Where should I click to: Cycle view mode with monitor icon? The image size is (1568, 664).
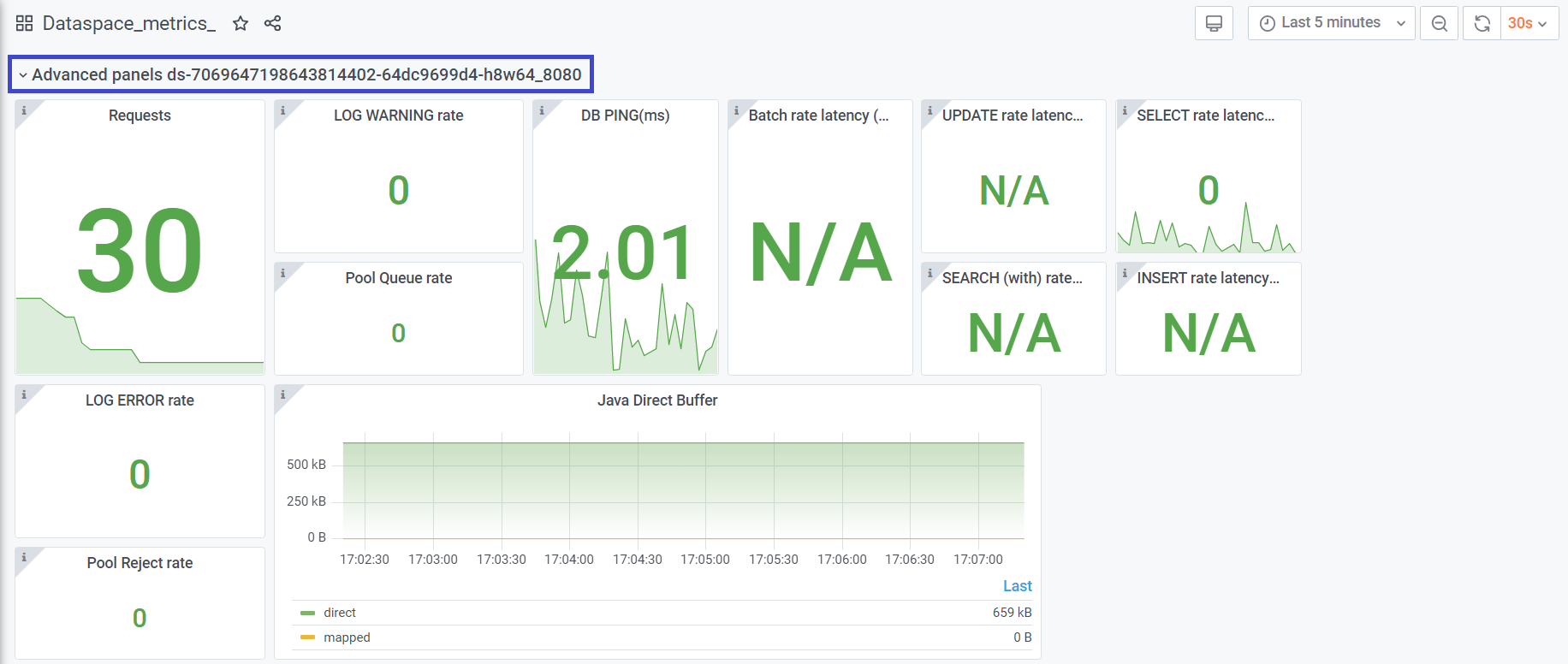click(x=1213, y=23)
